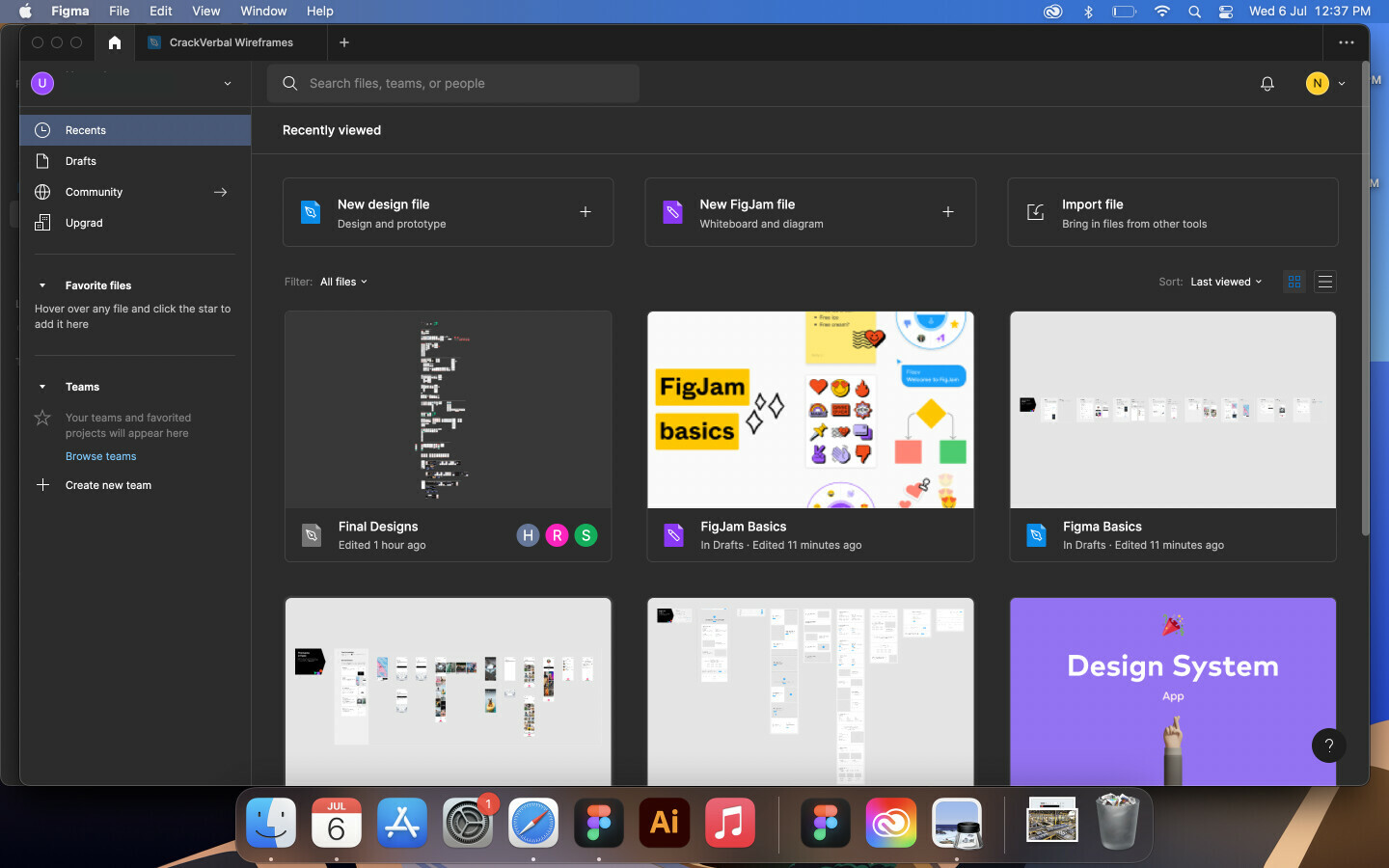Open Creative Cloud from the Dock
This screenshot has width=1389, height=868.
tap(891, 823)
